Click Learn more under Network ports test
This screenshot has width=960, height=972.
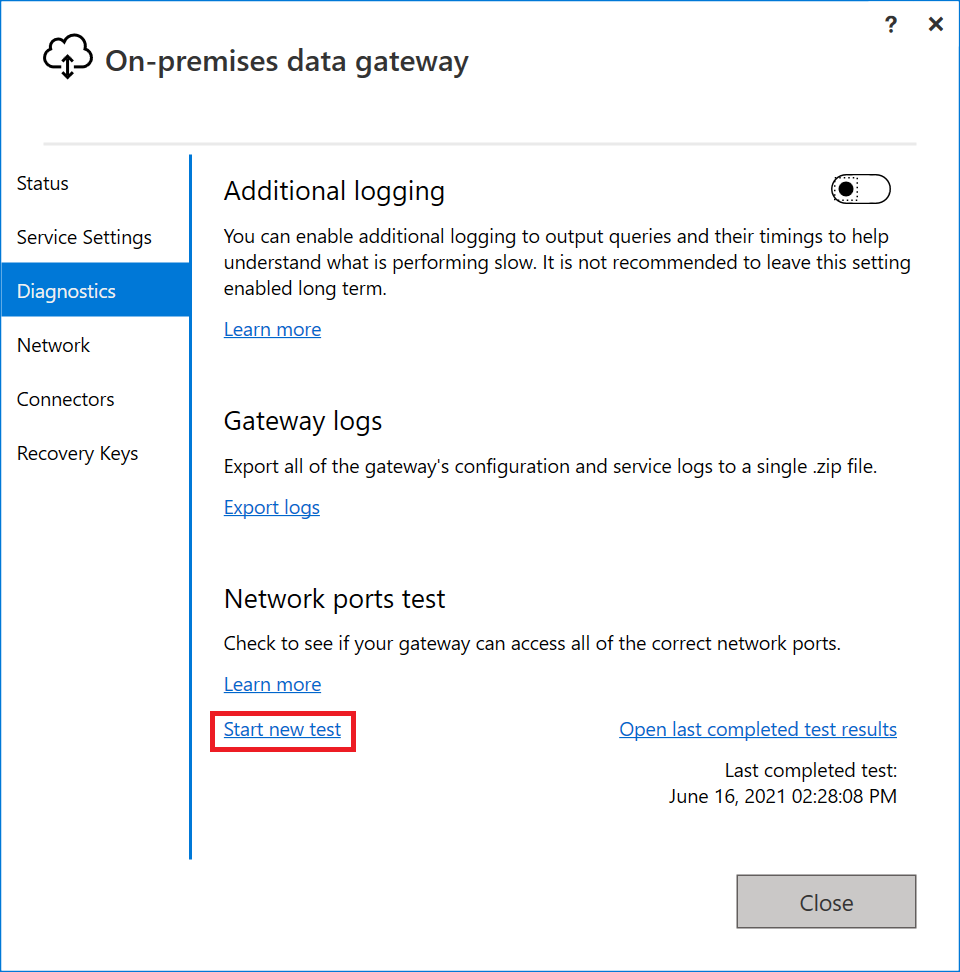coord(272,684)
